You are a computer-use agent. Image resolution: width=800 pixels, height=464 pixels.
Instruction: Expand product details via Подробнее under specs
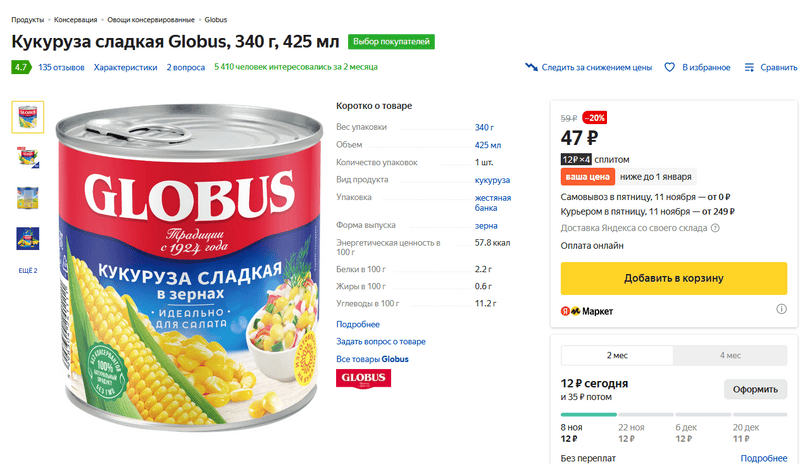click(x=357, y=324)
